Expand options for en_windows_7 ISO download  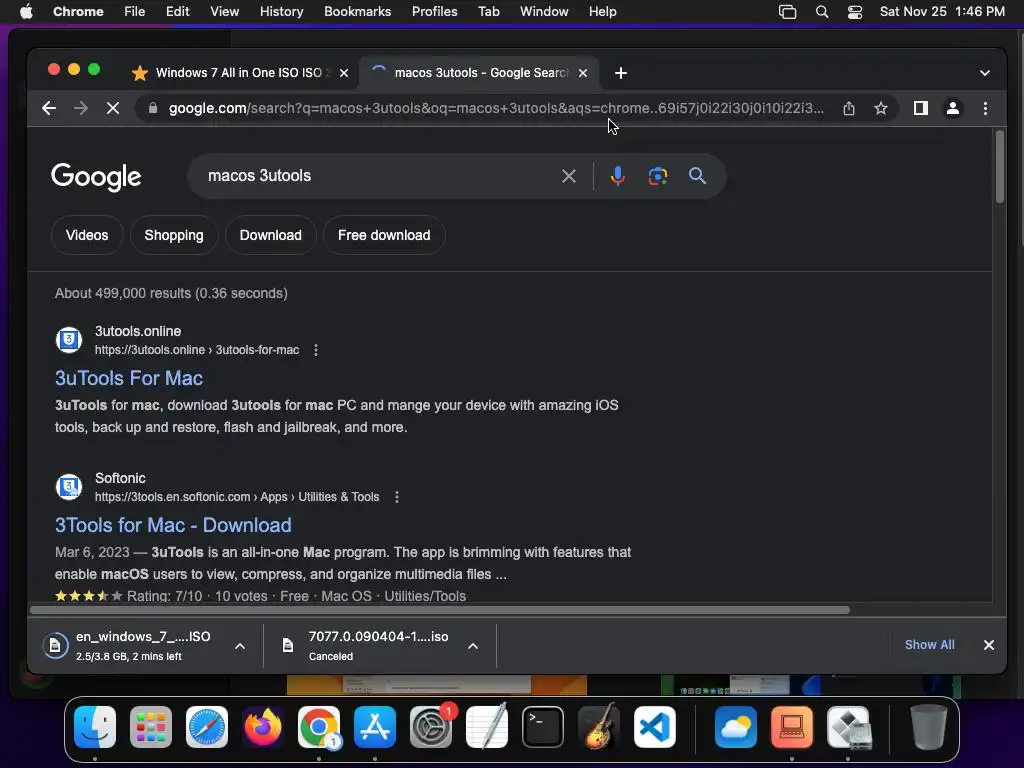pos(240,646)
